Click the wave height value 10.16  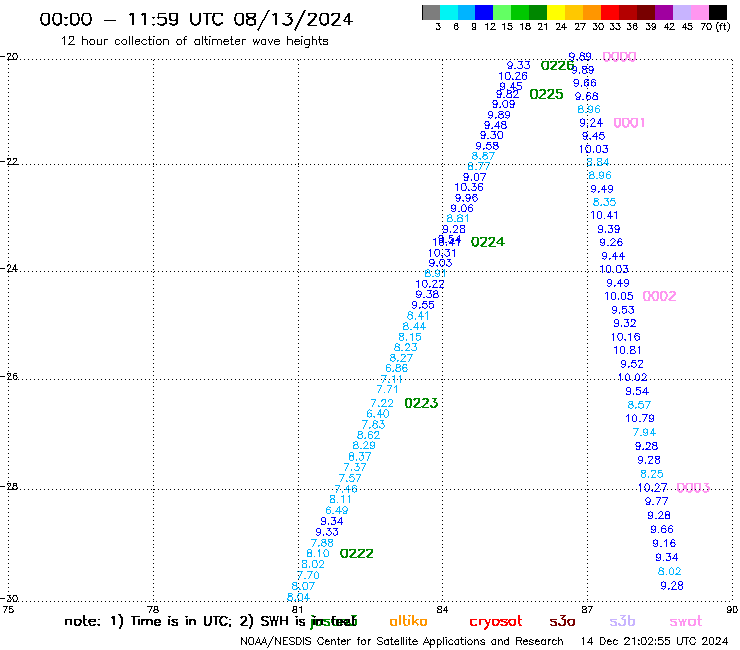tap(625, 337)
